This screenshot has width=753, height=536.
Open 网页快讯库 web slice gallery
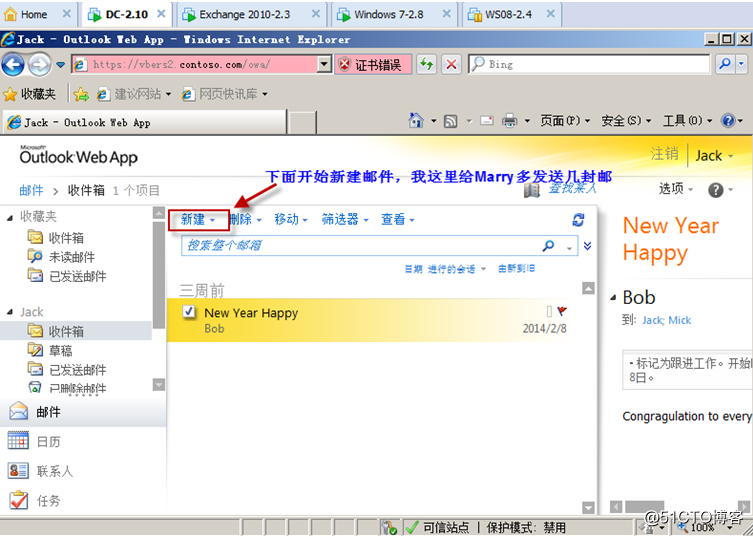[224, 94]
